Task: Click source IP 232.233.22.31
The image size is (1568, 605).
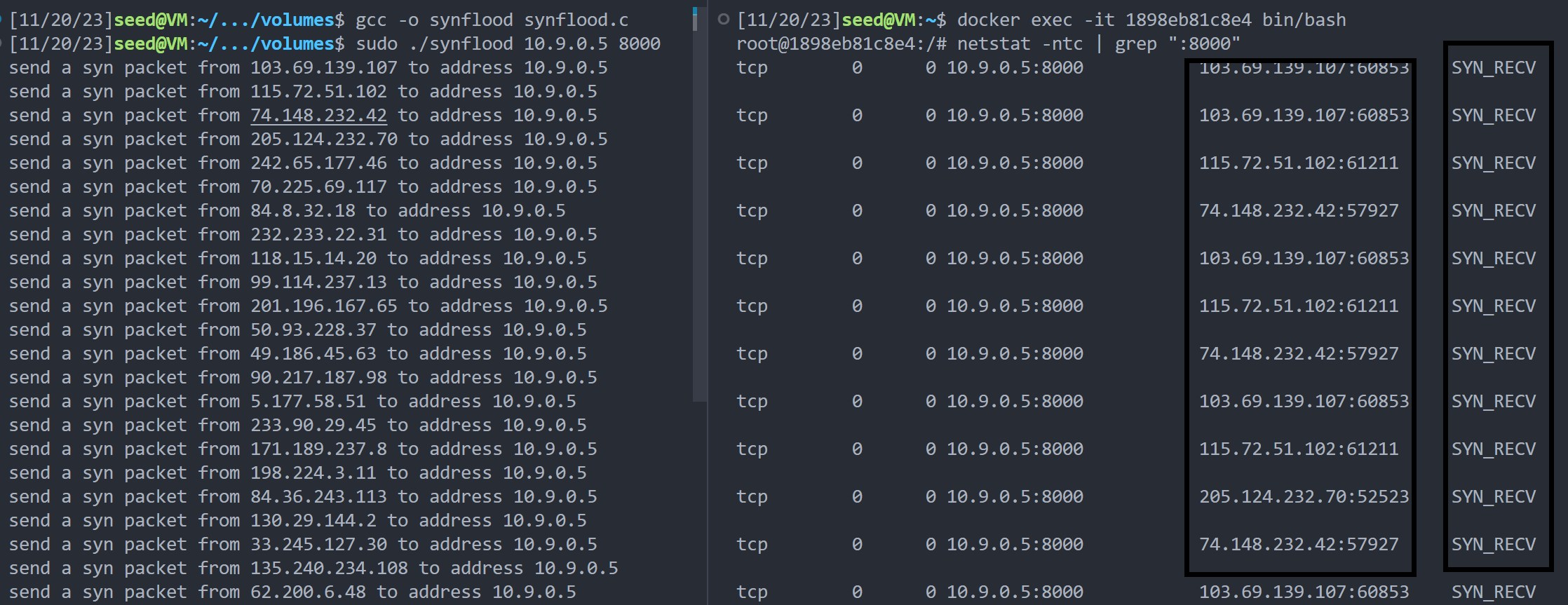Action: (318, 234)
